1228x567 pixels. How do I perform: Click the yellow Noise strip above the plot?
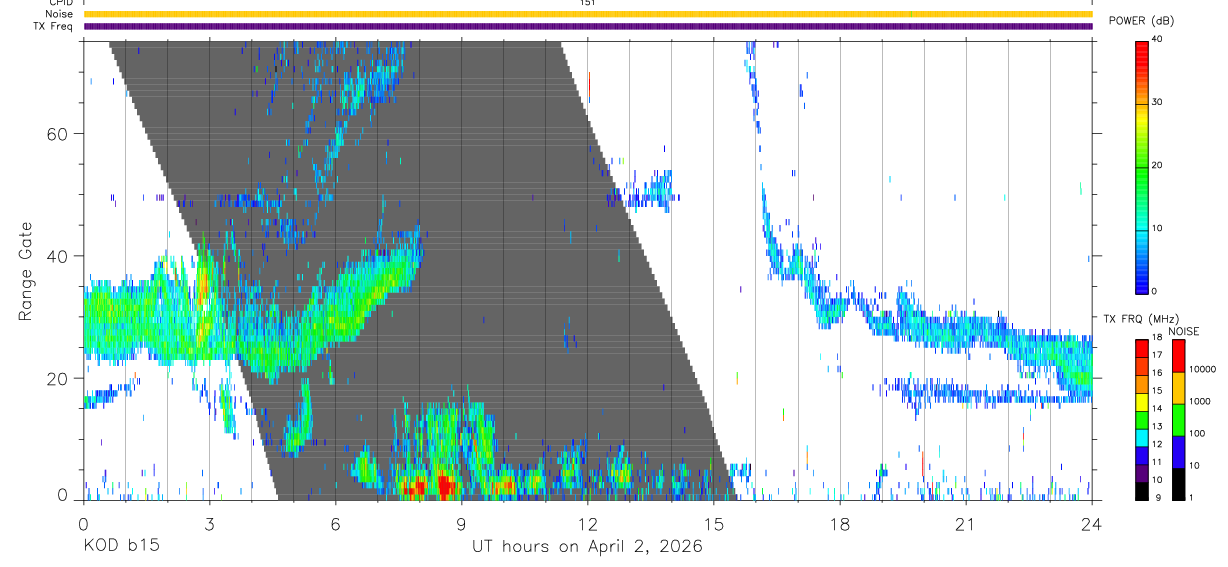587,14
